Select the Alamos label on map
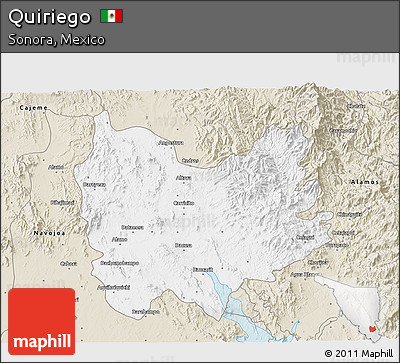This screenshot has height=363, width=400. [364, 182]
